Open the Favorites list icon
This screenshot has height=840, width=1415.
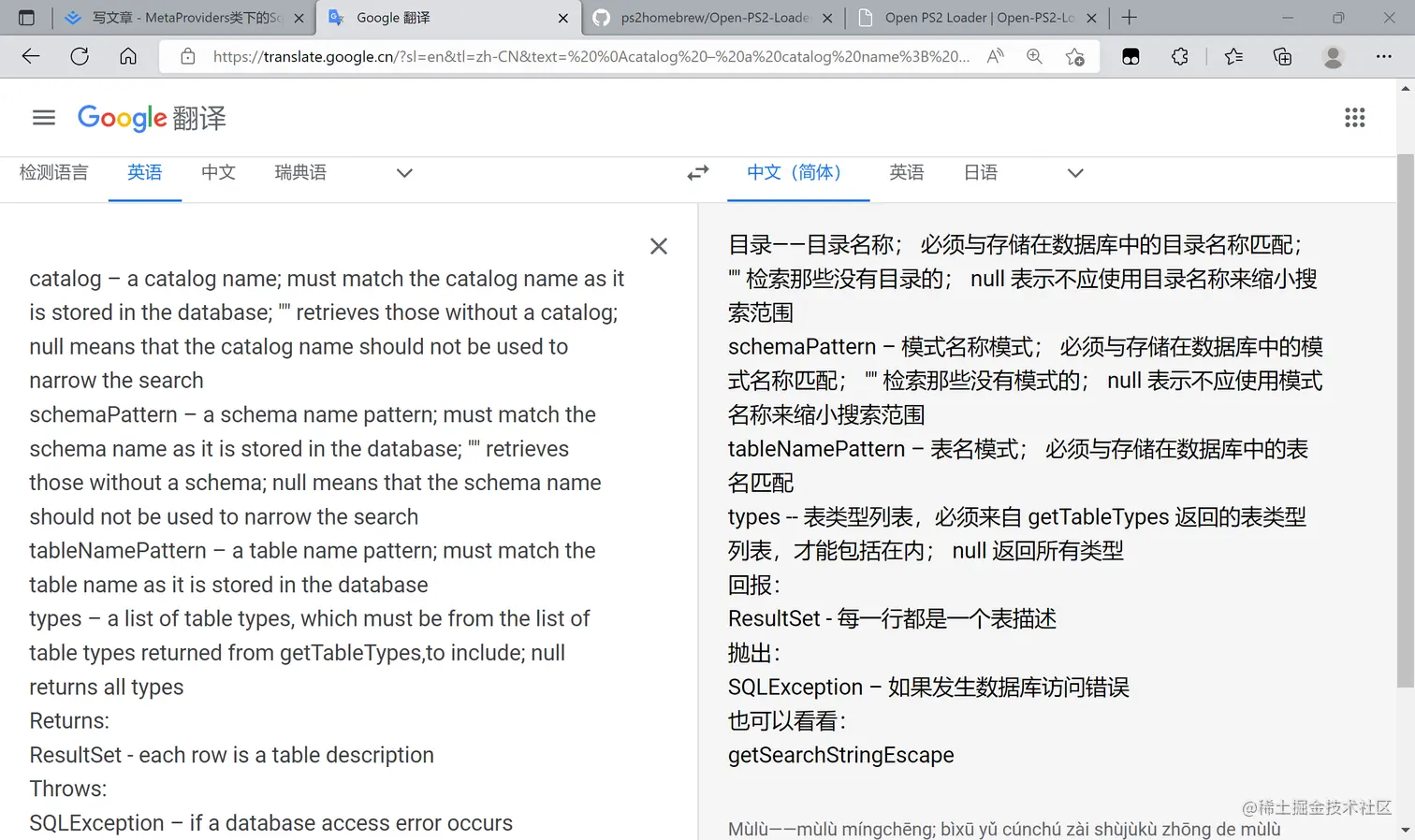point(1233,56)
